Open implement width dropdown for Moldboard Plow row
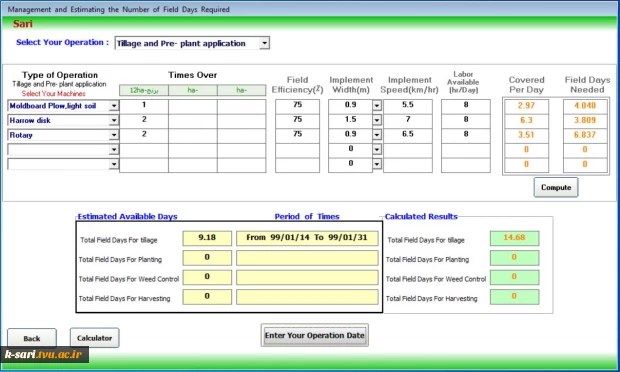This screenshot has width=620, height=372. [x=377, y=106]
